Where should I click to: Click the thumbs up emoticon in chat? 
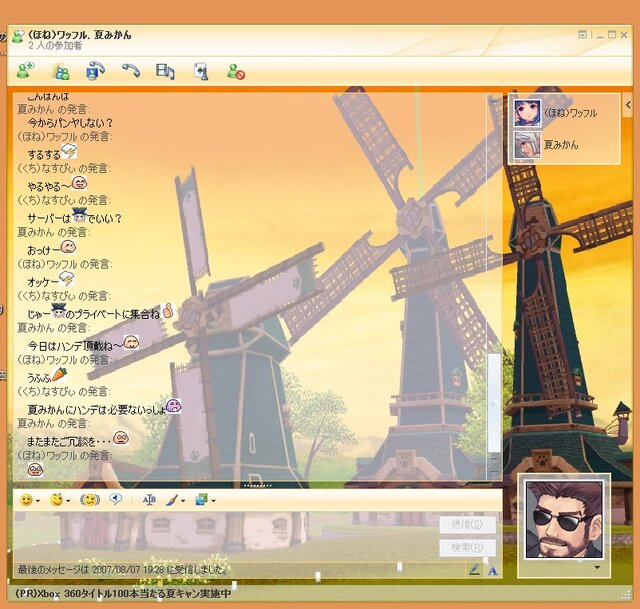pos(167,311)
